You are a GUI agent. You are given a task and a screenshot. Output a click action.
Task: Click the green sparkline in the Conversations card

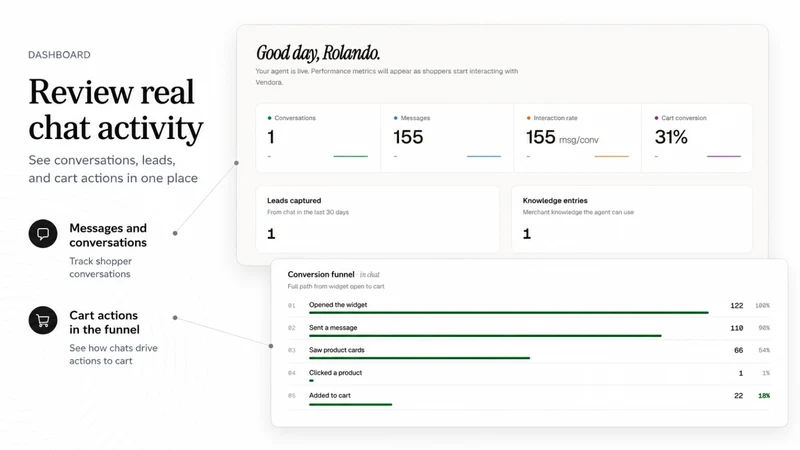[351, 156]
